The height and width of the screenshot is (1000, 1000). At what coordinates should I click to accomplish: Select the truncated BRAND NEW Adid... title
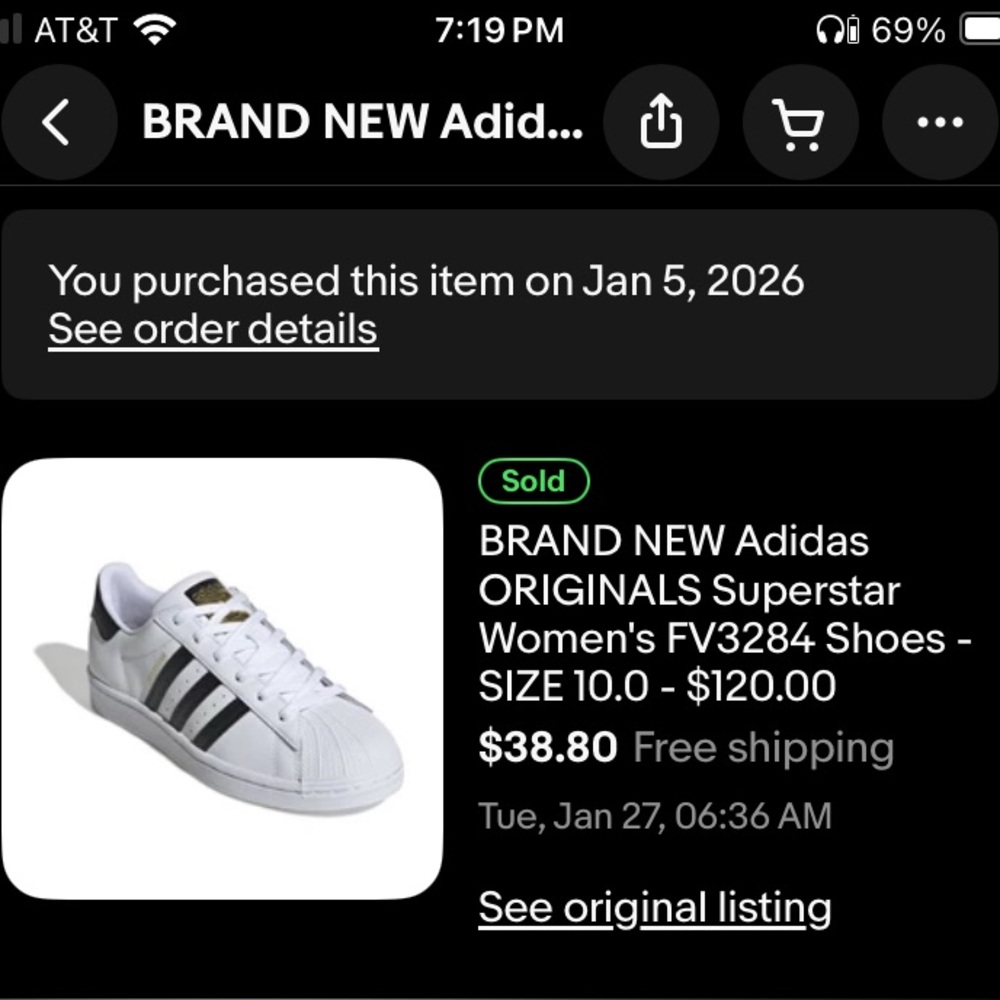click(362, 121)
